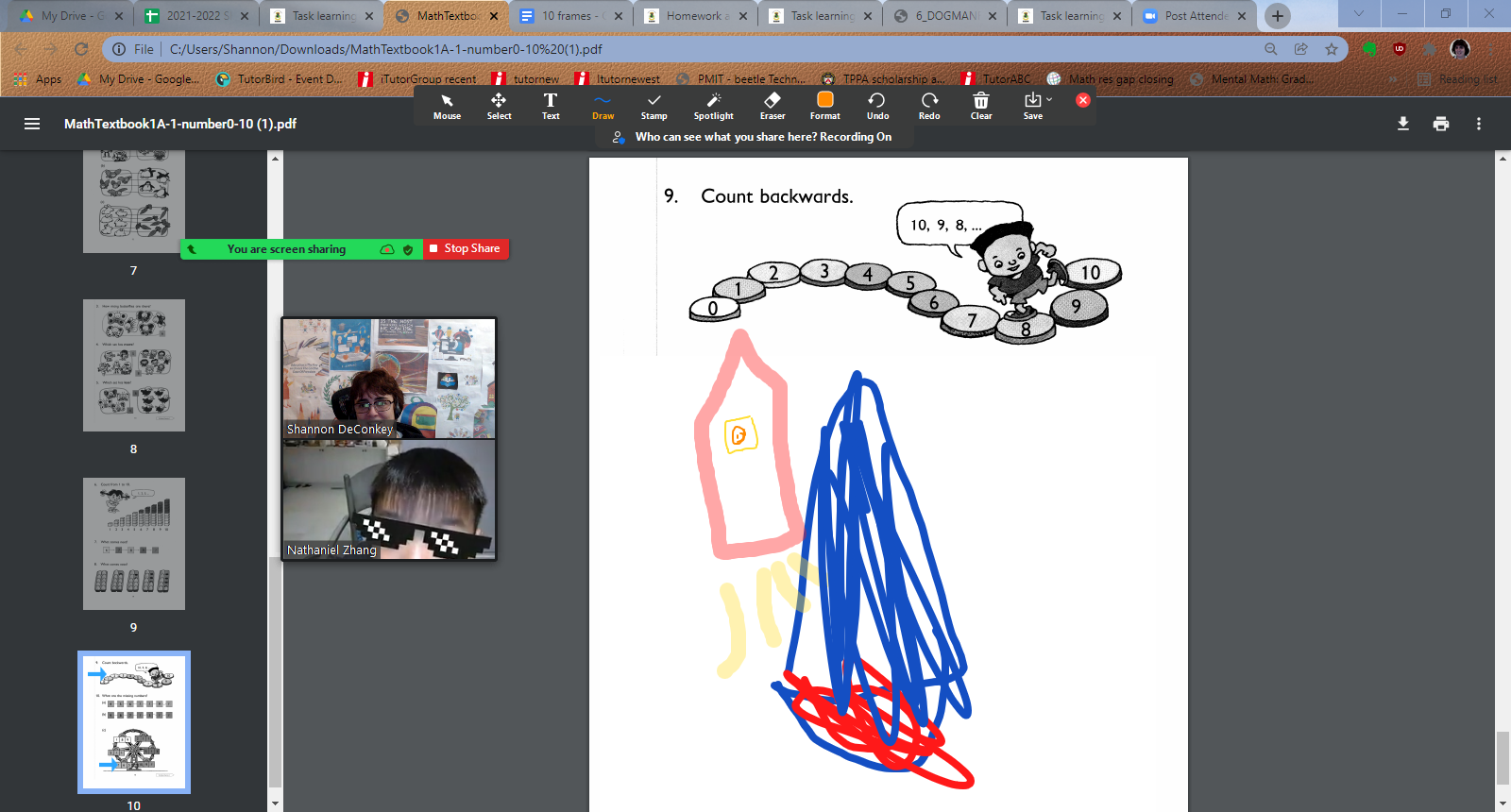Enable the Spotlight tool
The height and width of the screenshot is (812, 1511).
(x=713, y=106)
